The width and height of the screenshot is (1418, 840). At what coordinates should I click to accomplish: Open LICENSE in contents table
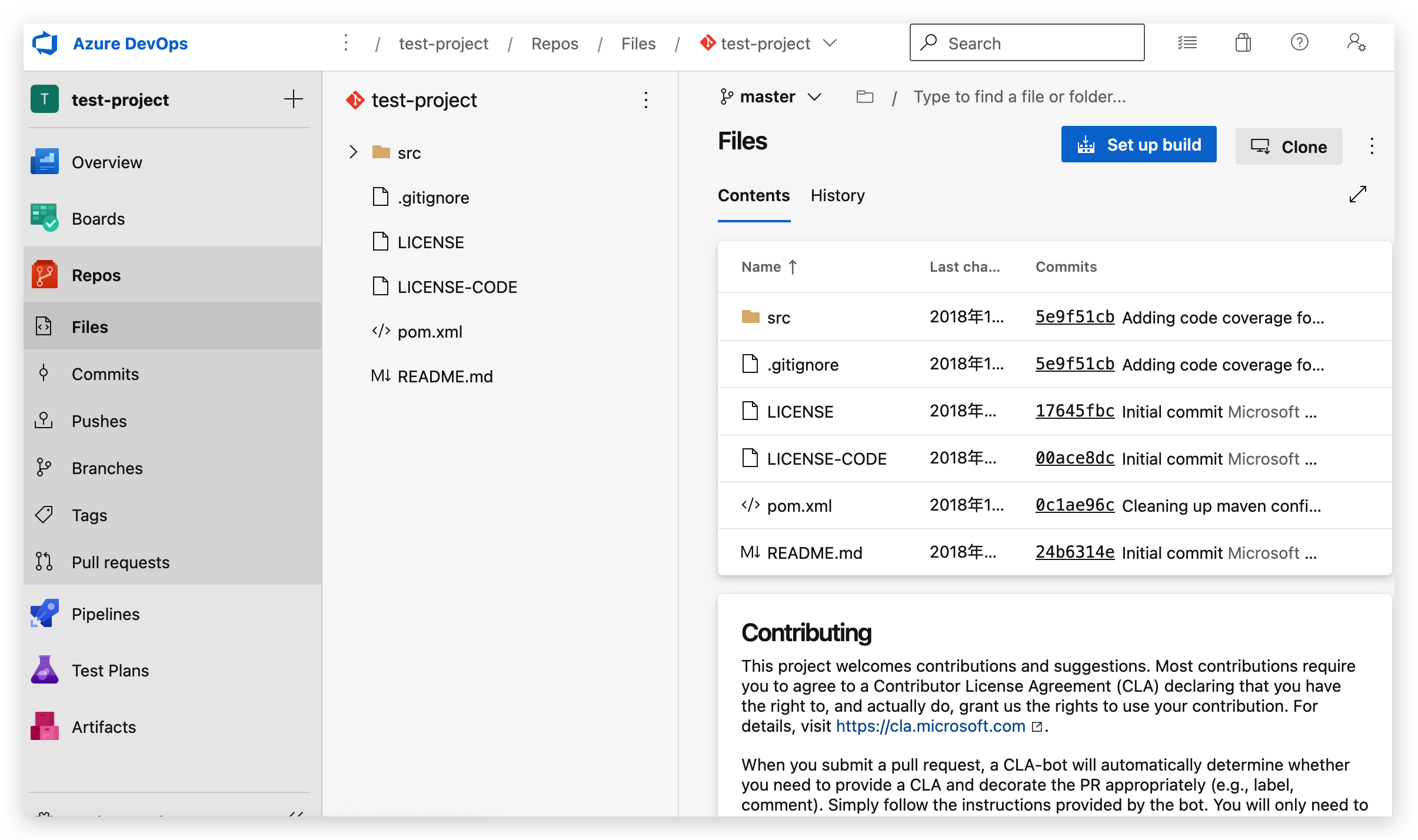(x=800, y=412)
